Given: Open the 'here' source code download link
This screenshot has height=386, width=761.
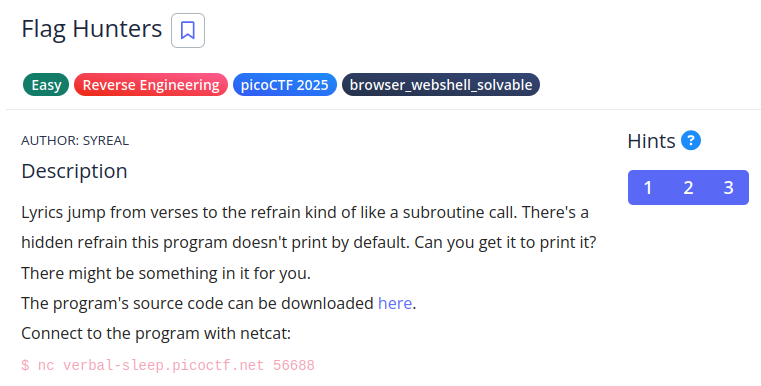Looking at the screenshot, I should point(395,303).
